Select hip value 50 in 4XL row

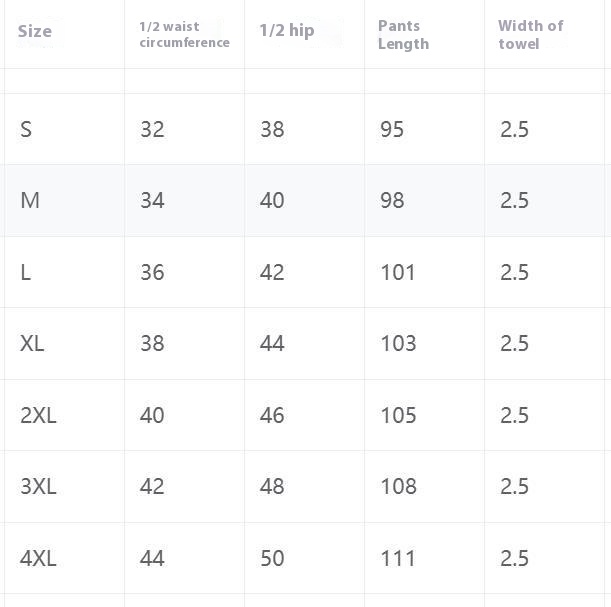click(x=272, y=558)
